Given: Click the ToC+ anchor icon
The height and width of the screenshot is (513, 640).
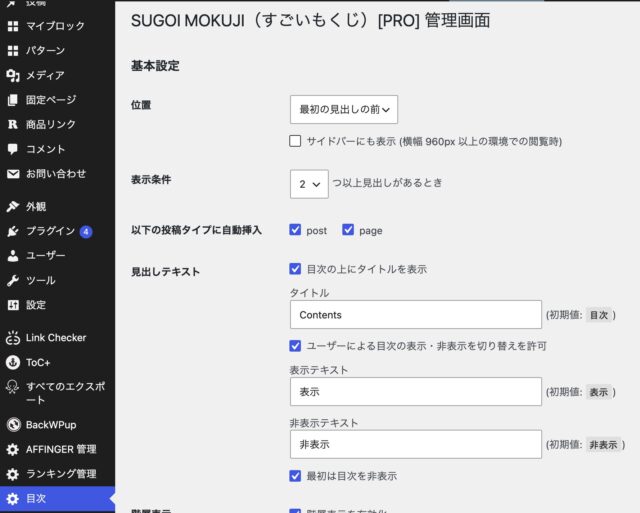Looking at the screenshot, I should point(13,362).
